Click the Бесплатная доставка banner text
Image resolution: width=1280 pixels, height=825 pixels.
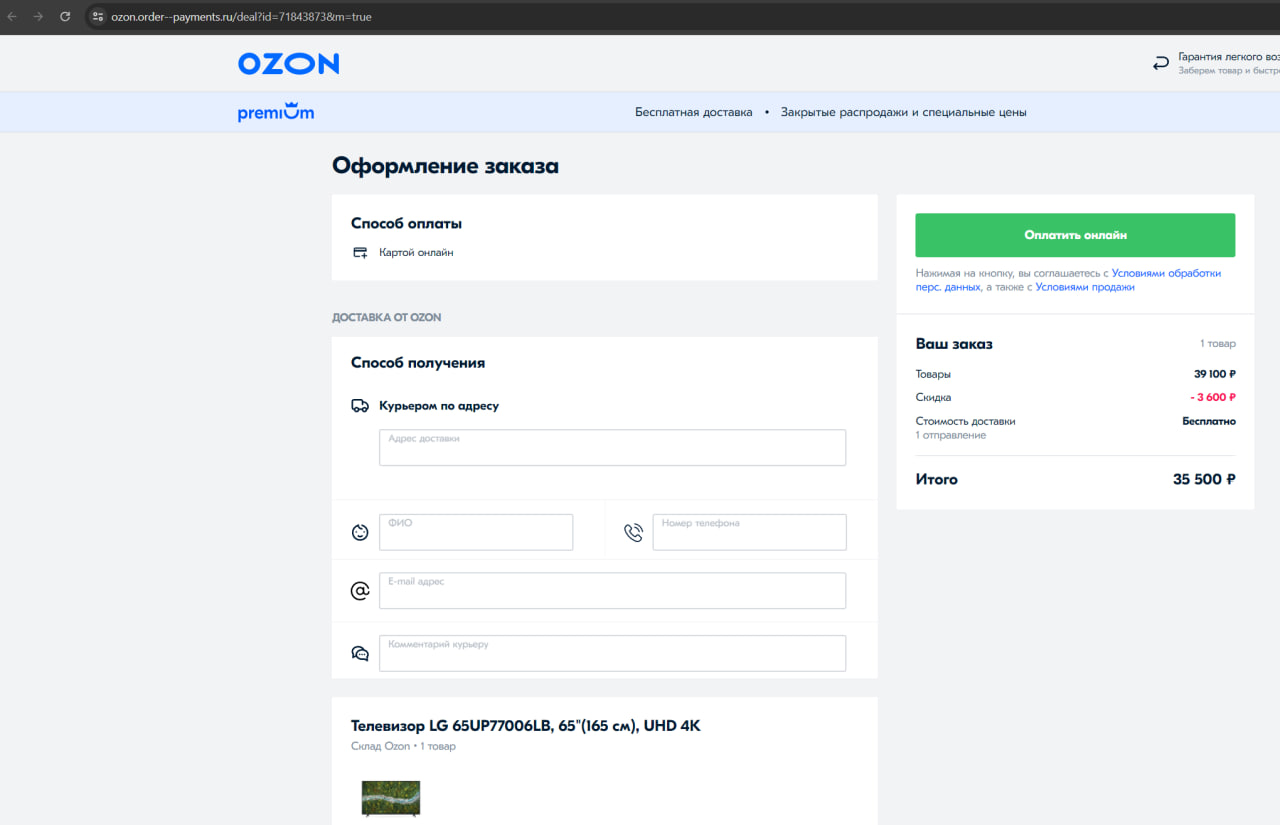[694, 112]
